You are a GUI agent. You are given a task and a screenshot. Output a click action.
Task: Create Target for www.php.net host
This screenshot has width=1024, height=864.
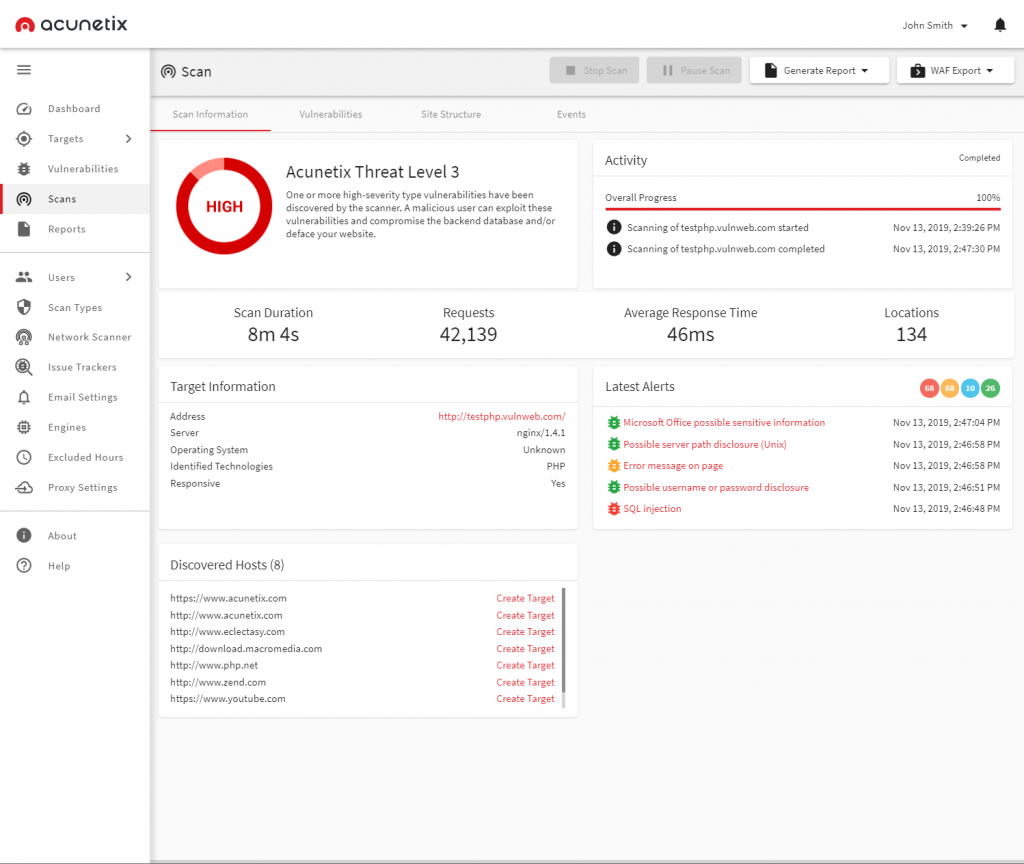click(525, 665)
